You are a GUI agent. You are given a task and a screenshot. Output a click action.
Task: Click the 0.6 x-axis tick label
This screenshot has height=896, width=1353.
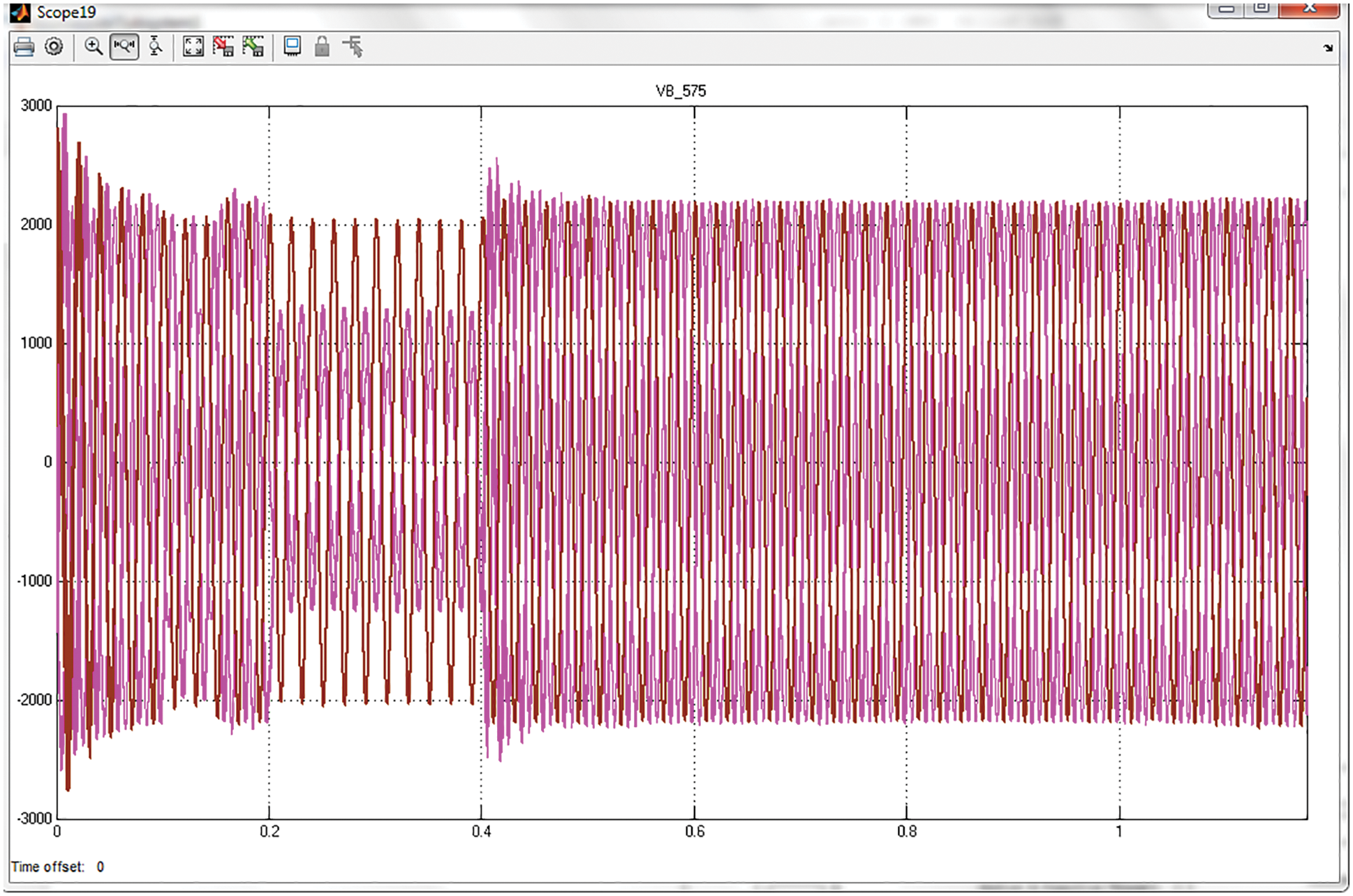(695, 832)
